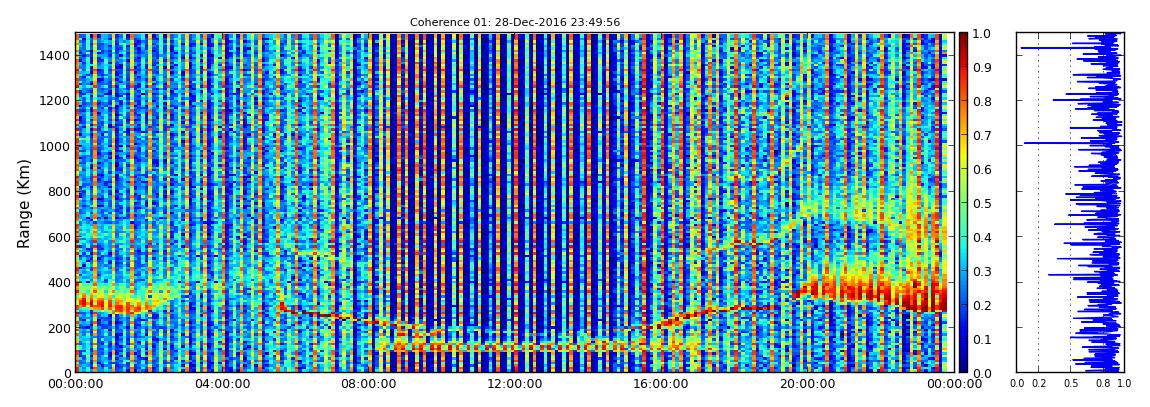This screenshot has height=407, width=1150.
Task: Click the blue line profile plot on the right
Action: tap(1070, 202)
